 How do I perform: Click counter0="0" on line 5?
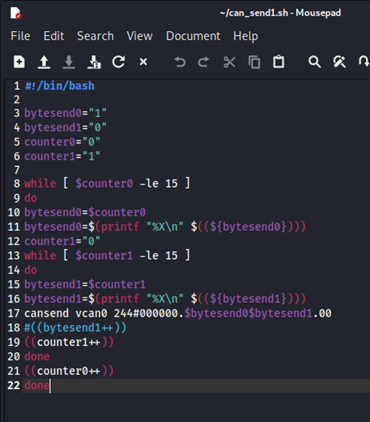pos(62,142)
